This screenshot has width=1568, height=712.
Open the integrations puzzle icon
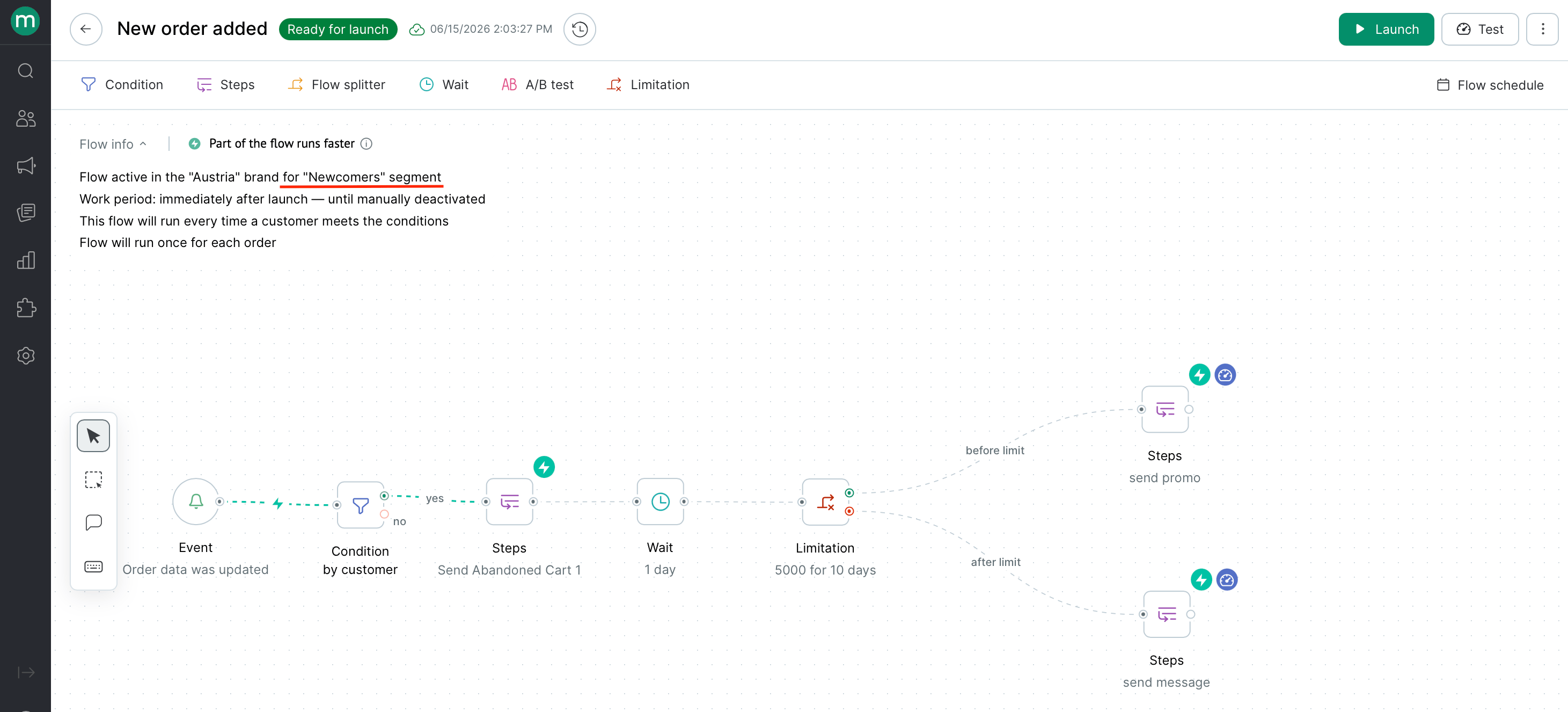(x=26, y=308)
